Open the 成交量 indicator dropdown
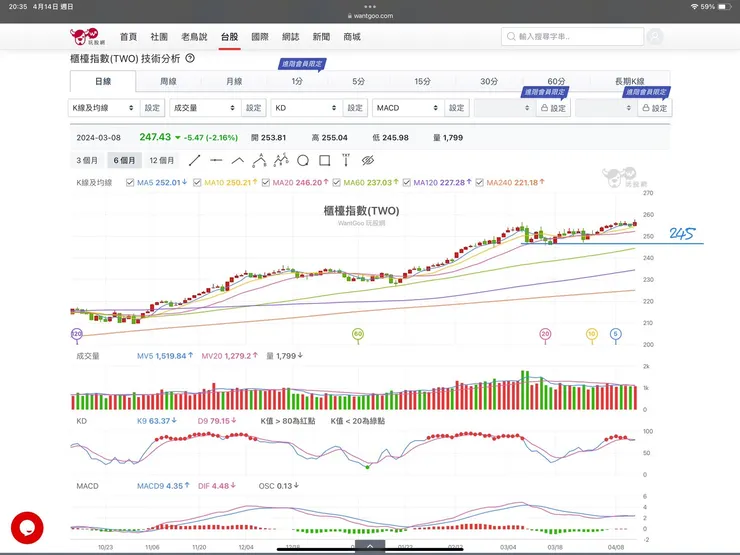This screenshot has height=555, width=740. [x=205, y=108]
